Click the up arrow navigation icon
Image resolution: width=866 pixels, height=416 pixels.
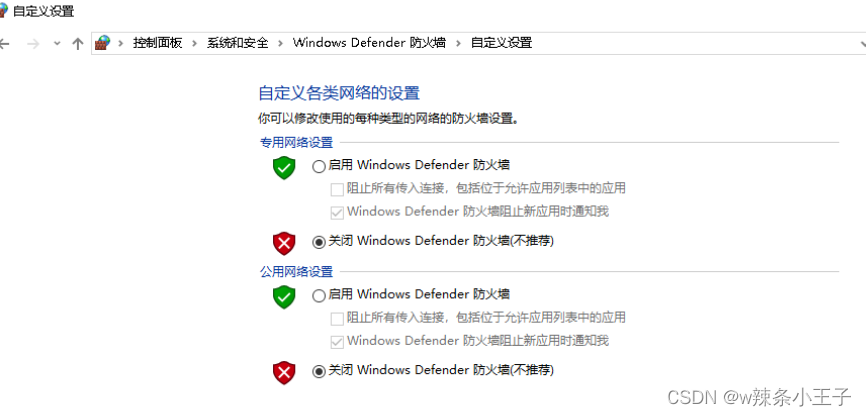pyautogui.click(x=78, y=44)
